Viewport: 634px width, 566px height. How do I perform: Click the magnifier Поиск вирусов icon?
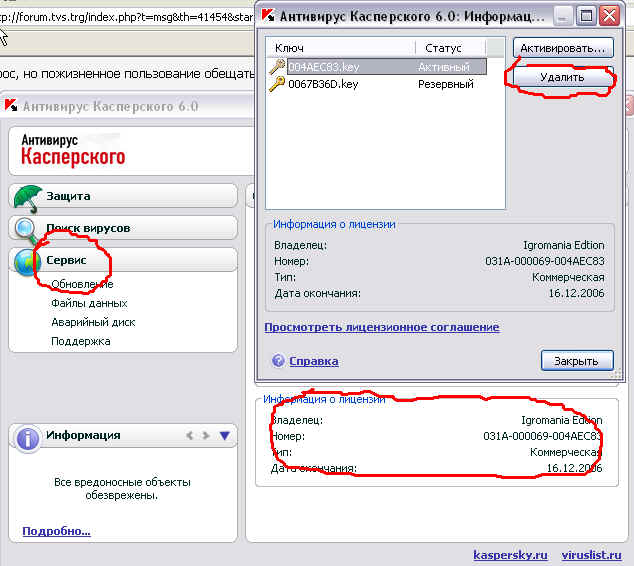[x=28, y=229]
